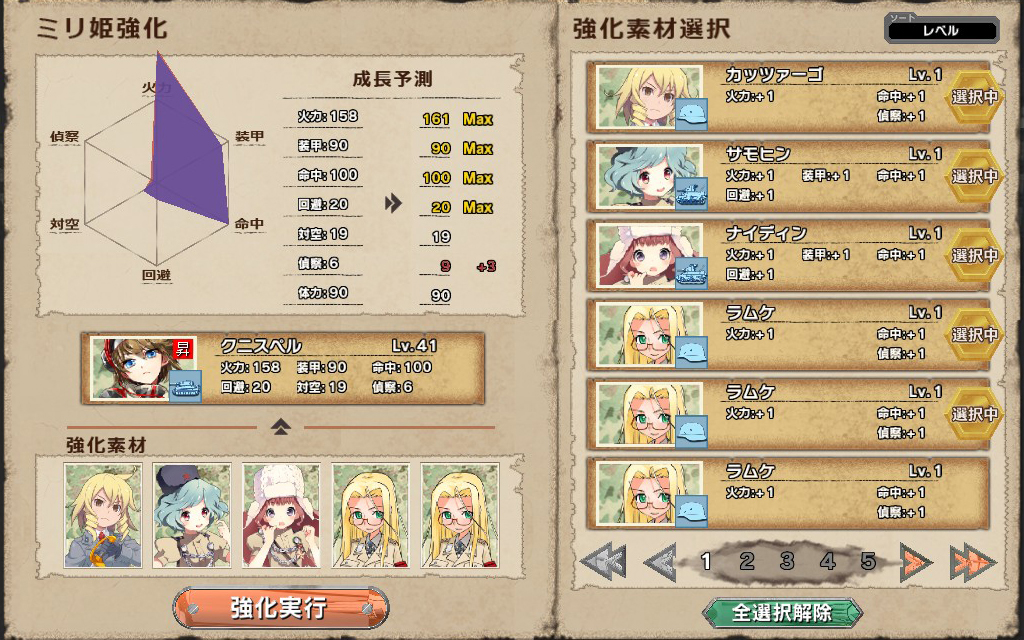The height and width of the screenshot is (640, 1024).
Task: Go to page 5 of materials
Action: tap(868, 561)
